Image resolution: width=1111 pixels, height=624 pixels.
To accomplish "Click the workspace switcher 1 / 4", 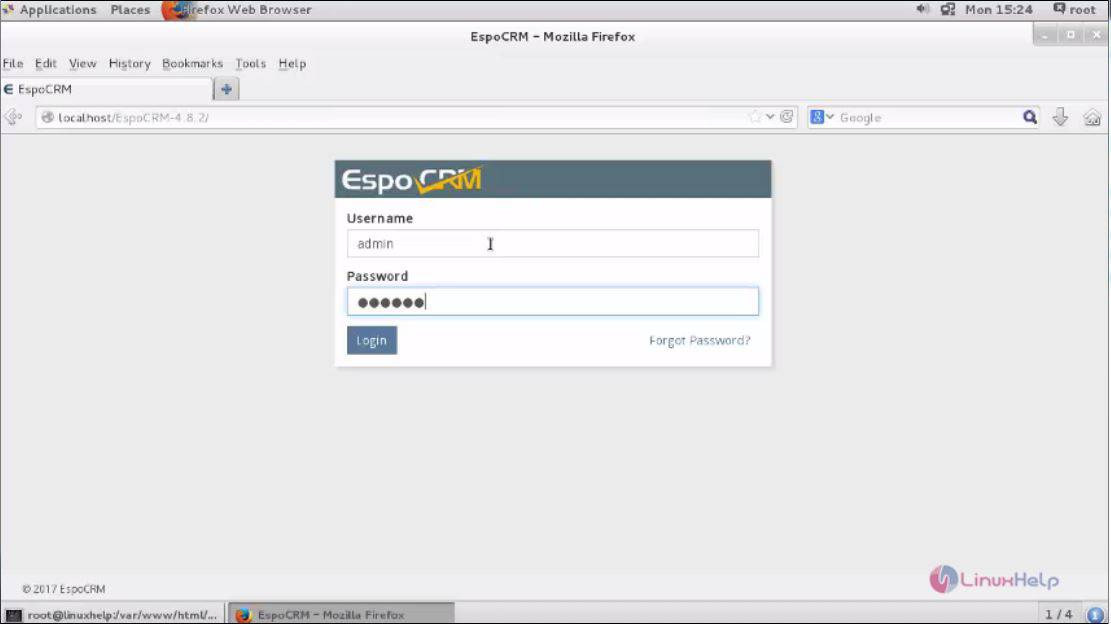I will click(x=1059, y=615).
